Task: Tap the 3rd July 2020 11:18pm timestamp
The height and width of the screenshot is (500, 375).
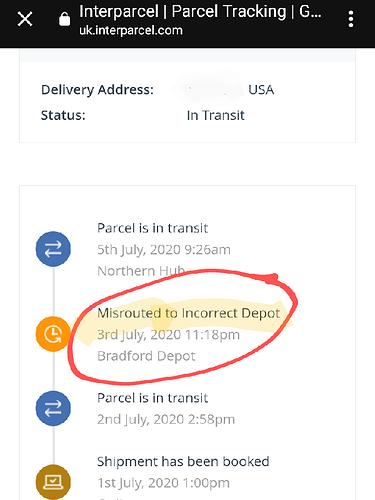Action: (x=168, y=335)
